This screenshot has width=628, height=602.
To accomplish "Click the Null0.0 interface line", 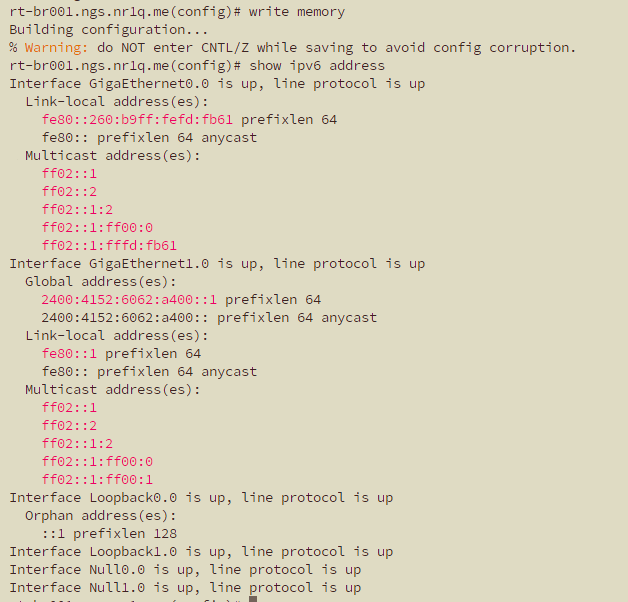I will click(185, 570).
